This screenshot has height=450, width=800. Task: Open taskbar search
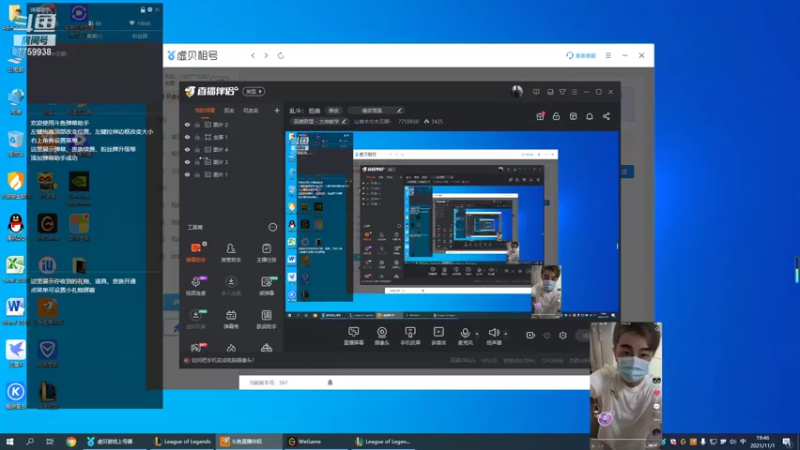[30, 441]
